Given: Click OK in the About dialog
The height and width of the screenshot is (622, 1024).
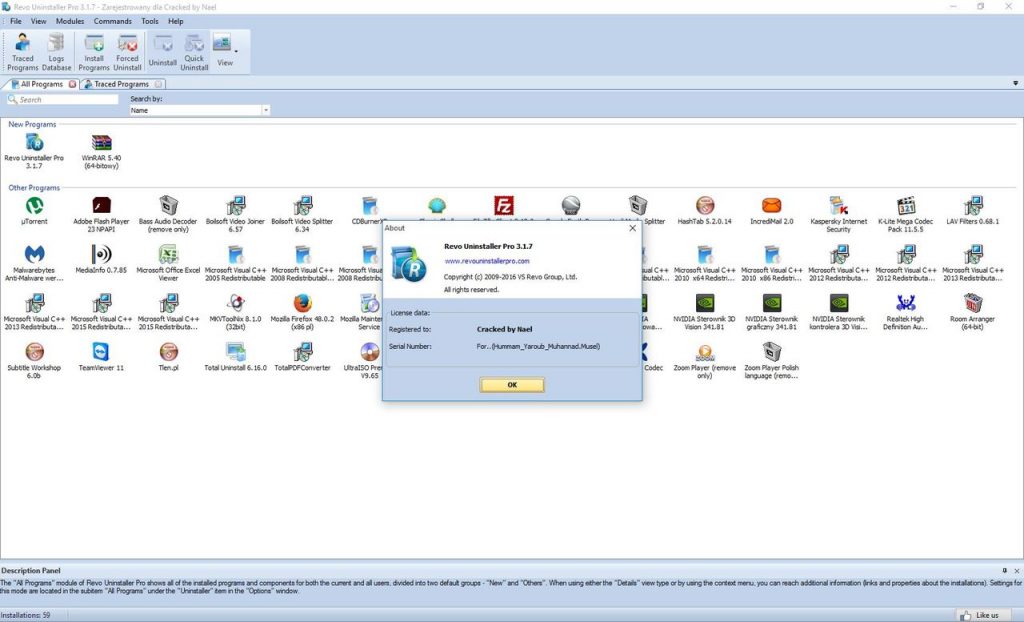Looking at the screenshot, I should (x=512, y=385).
